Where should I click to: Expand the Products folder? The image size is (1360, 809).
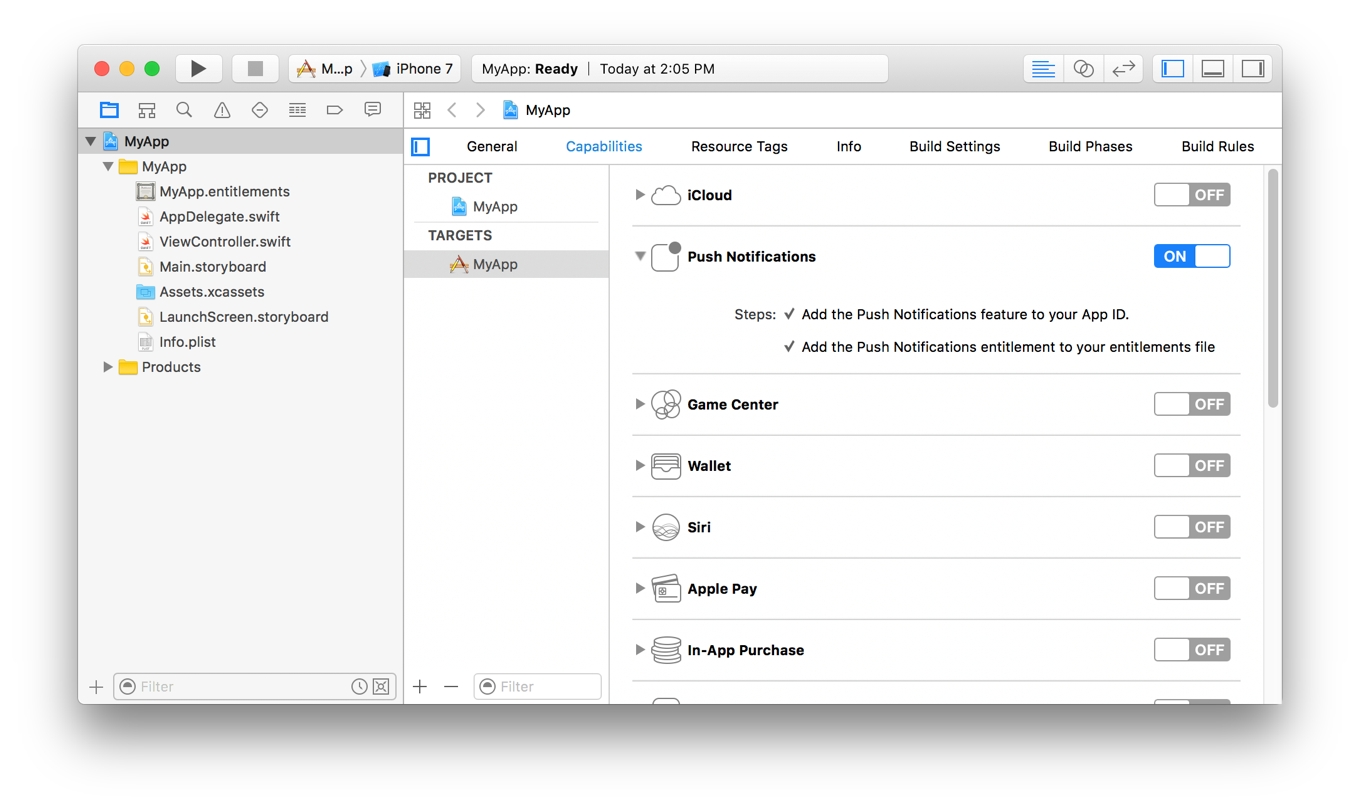[108, 367]
